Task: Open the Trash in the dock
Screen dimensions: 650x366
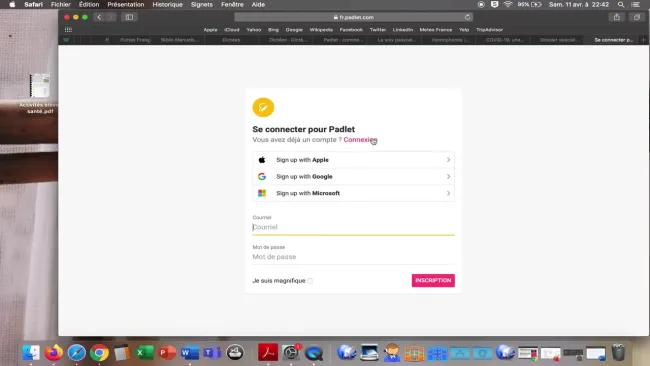Action: tap(618, 353)
